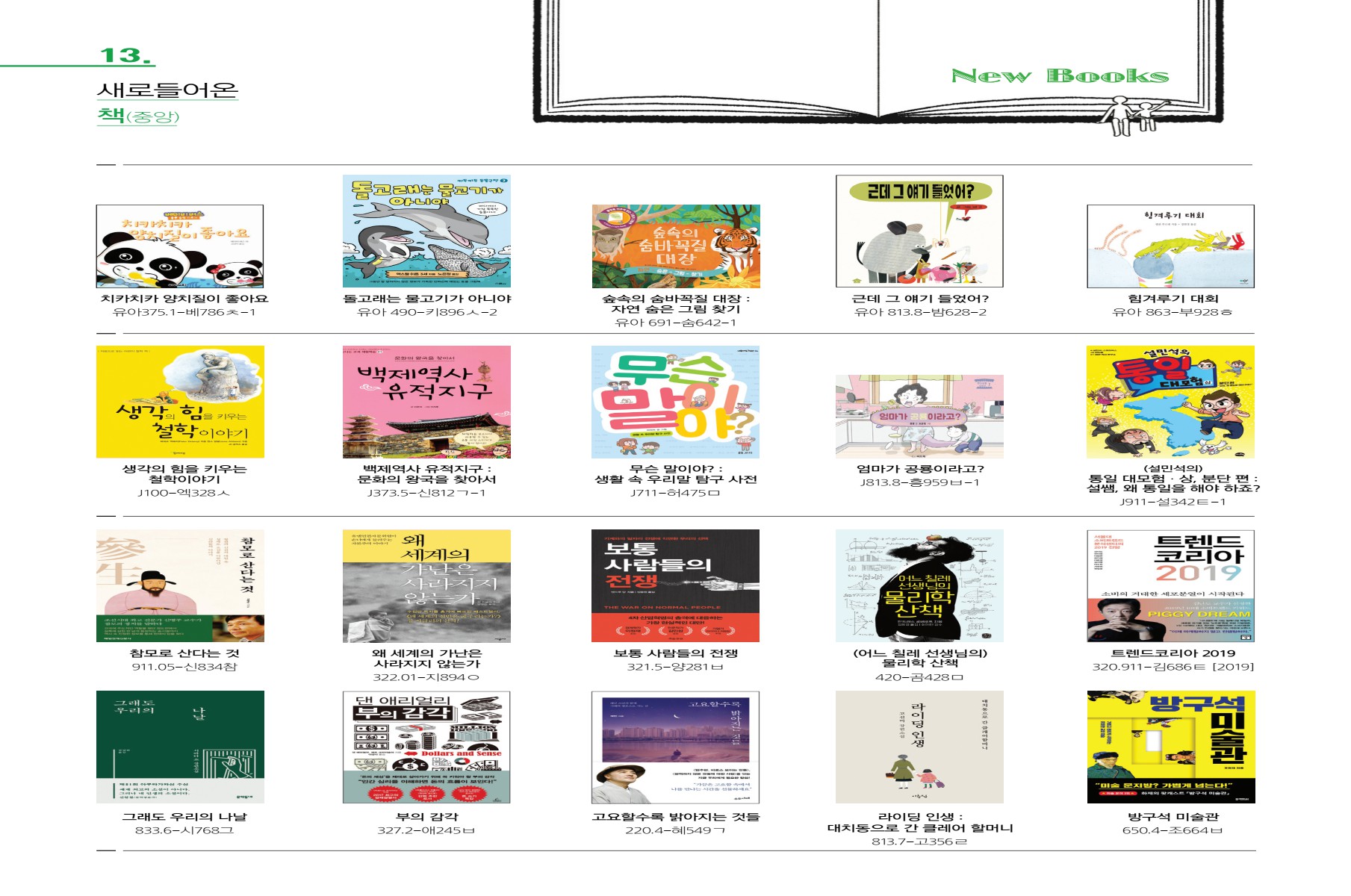Select call number 유아375.1-베786ㅊ-1
The width and height of the screenshot is (1351, 896).
coord(184,312)
